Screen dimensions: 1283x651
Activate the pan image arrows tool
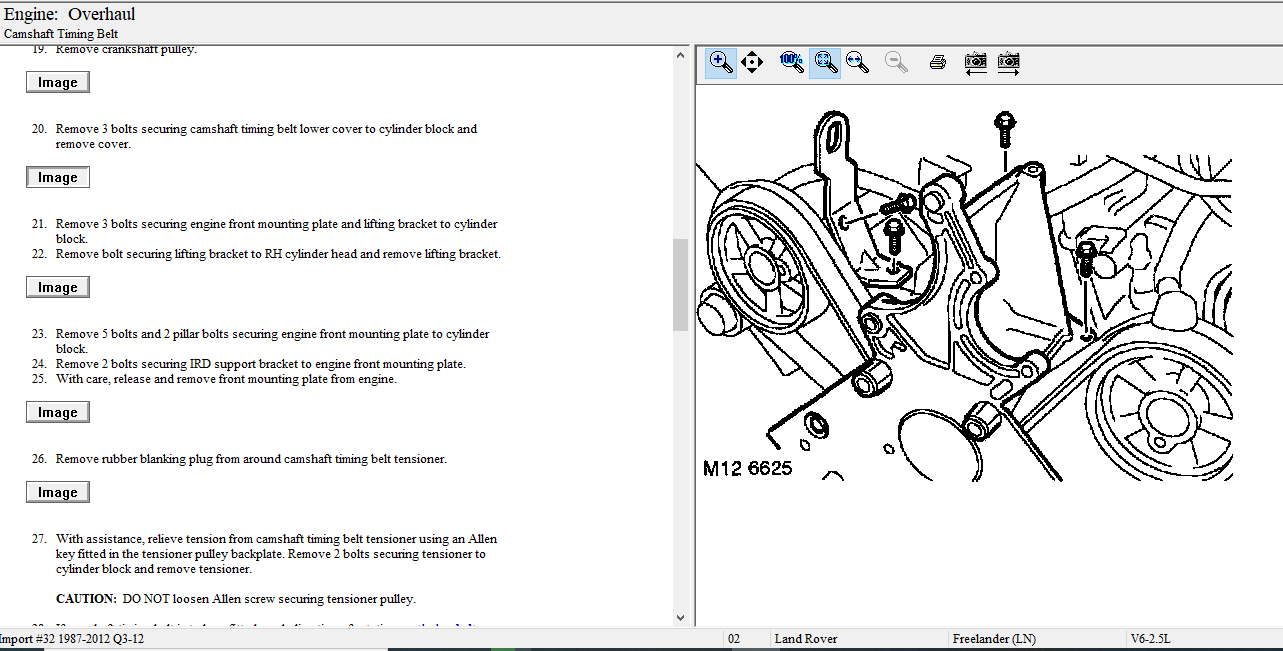click(x=753, y=62)
